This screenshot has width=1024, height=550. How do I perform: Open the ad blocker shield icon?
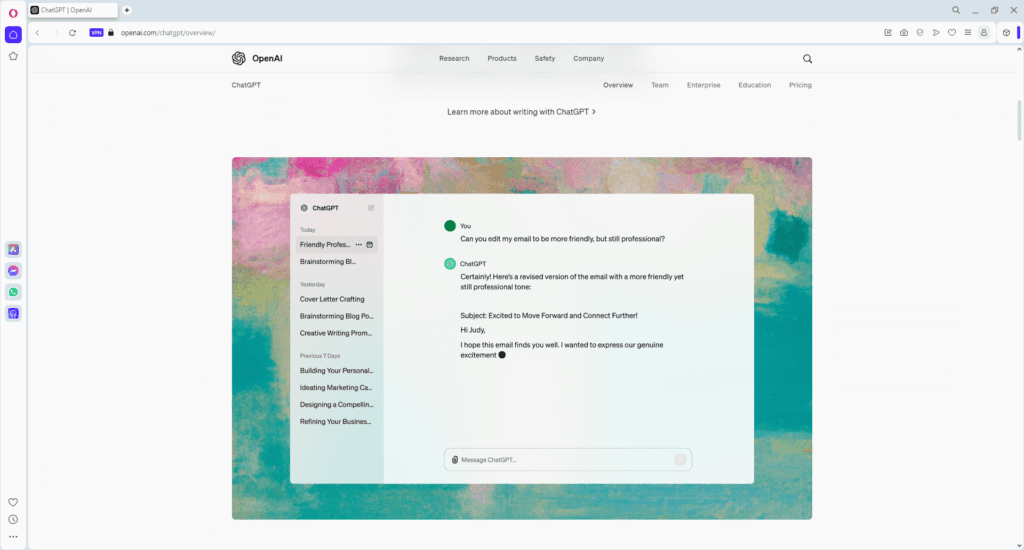click(920, 33)
